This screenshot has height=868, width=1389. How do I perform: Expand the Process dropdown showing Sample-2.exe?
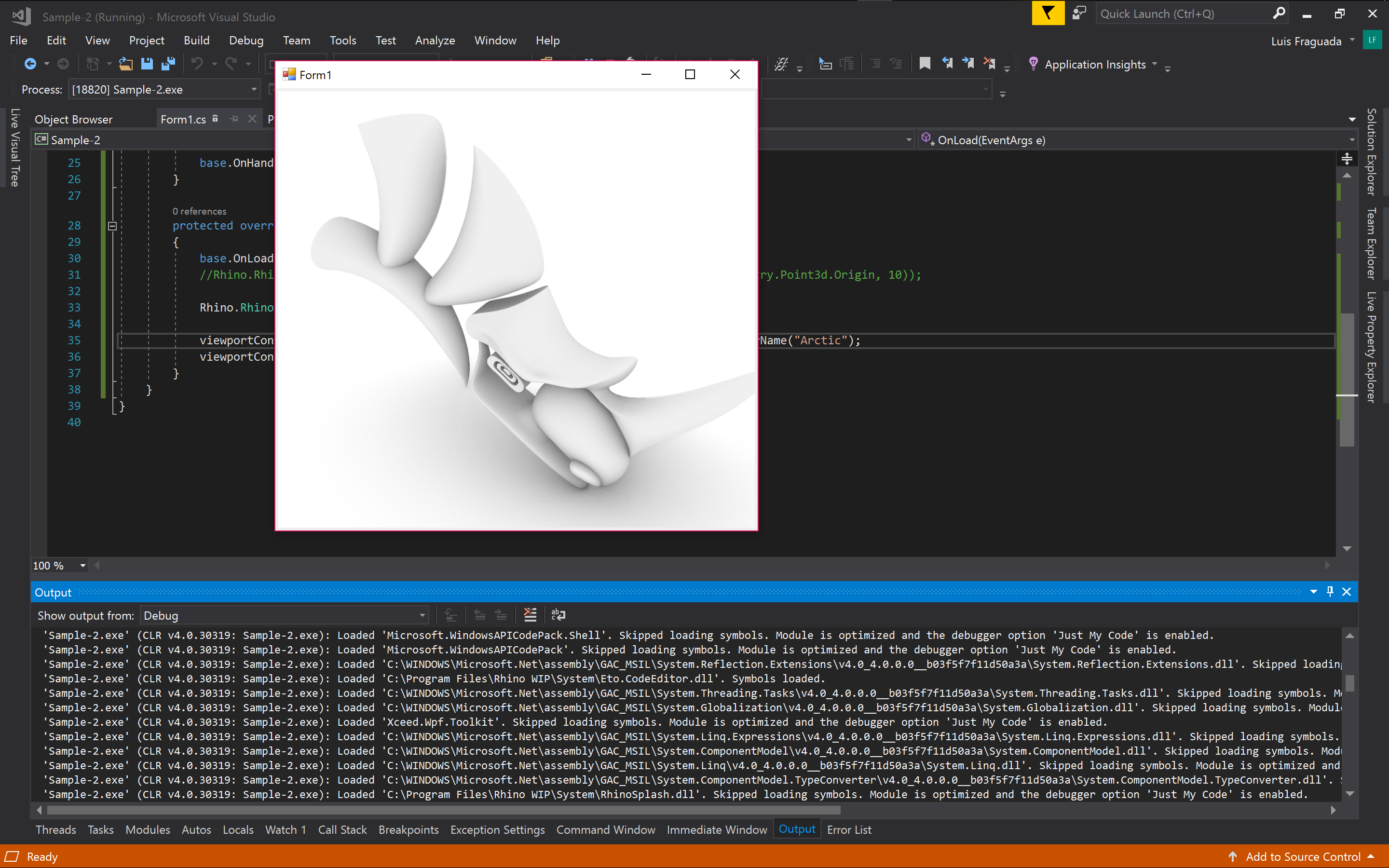254,90
